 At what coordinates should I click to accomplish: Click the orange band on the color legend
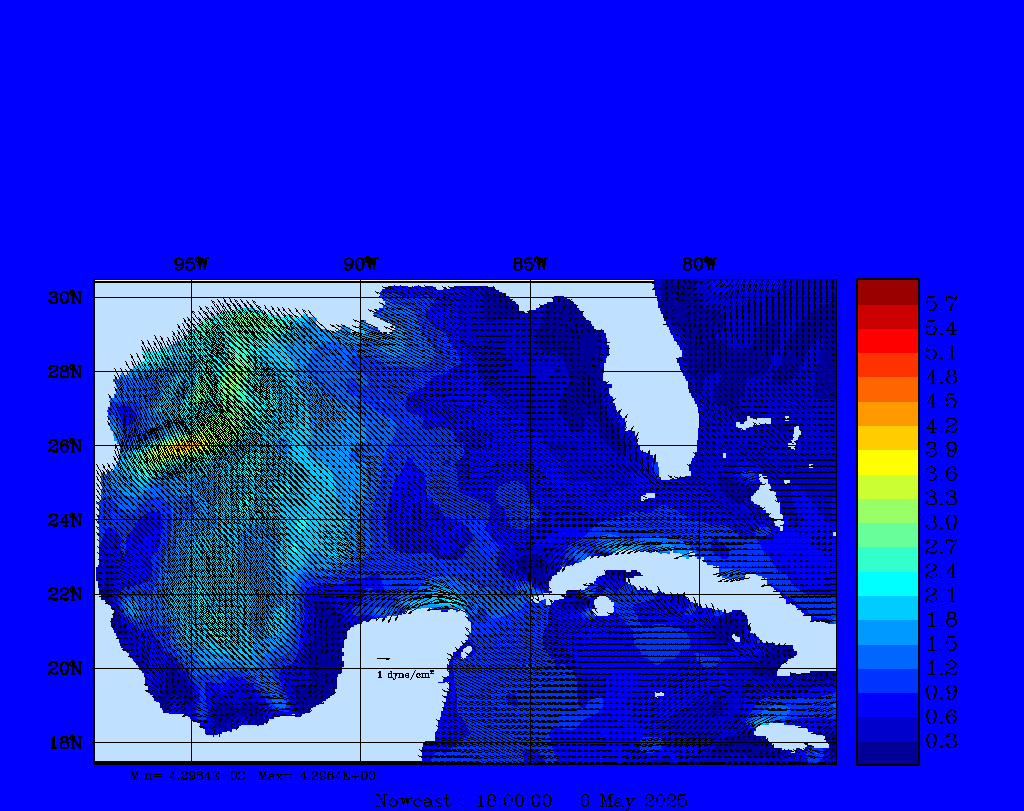click(x=887, y=413)
